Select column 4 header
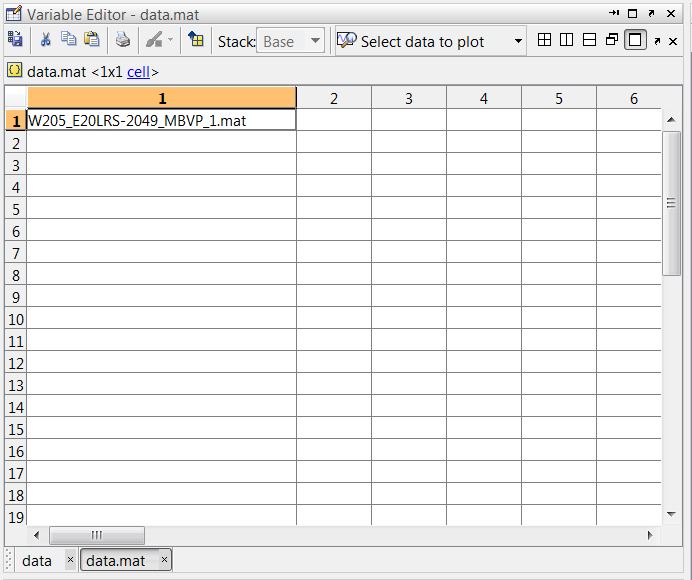 coord(484,98)
